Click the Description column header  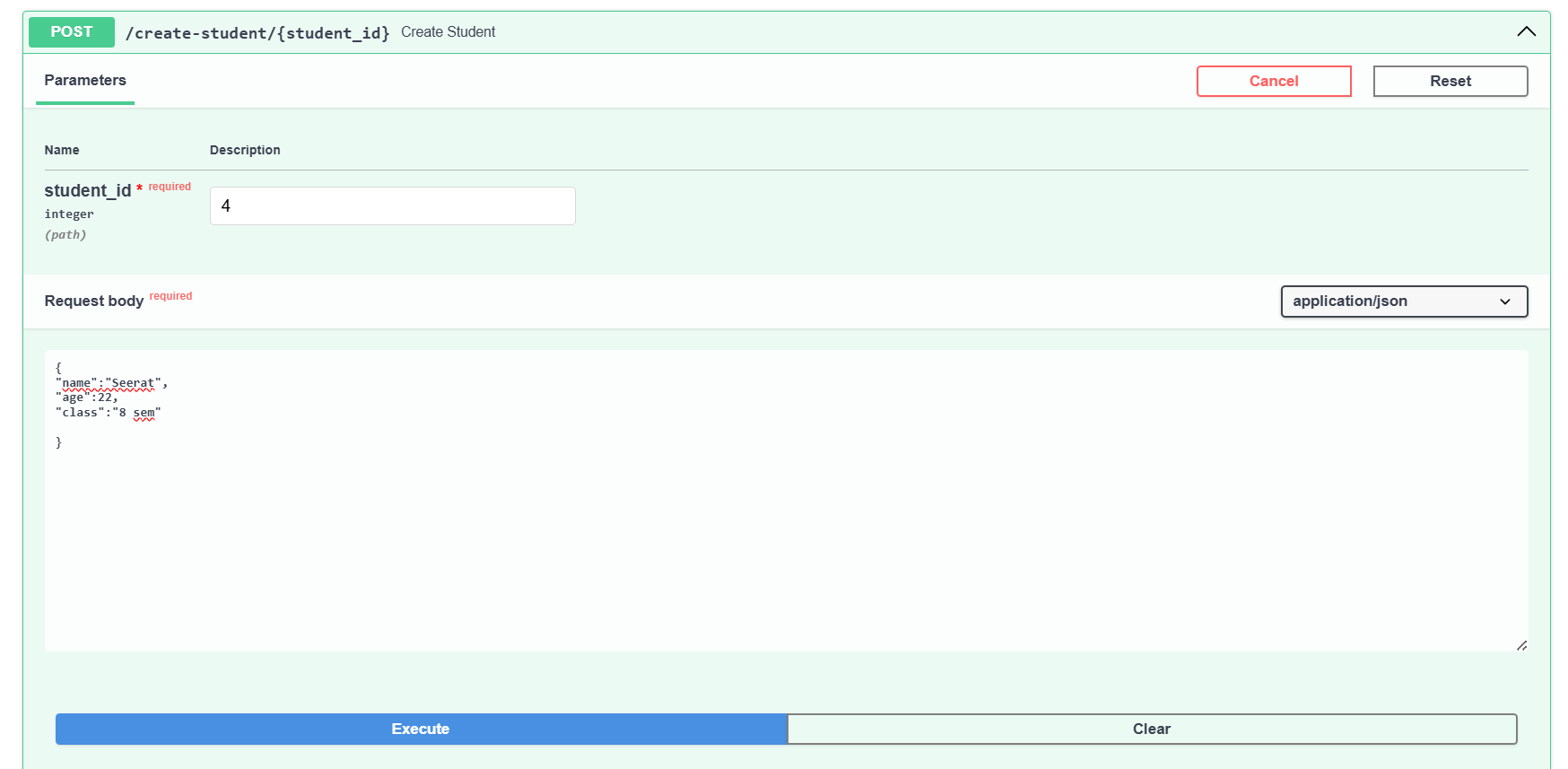click(245, 150)
